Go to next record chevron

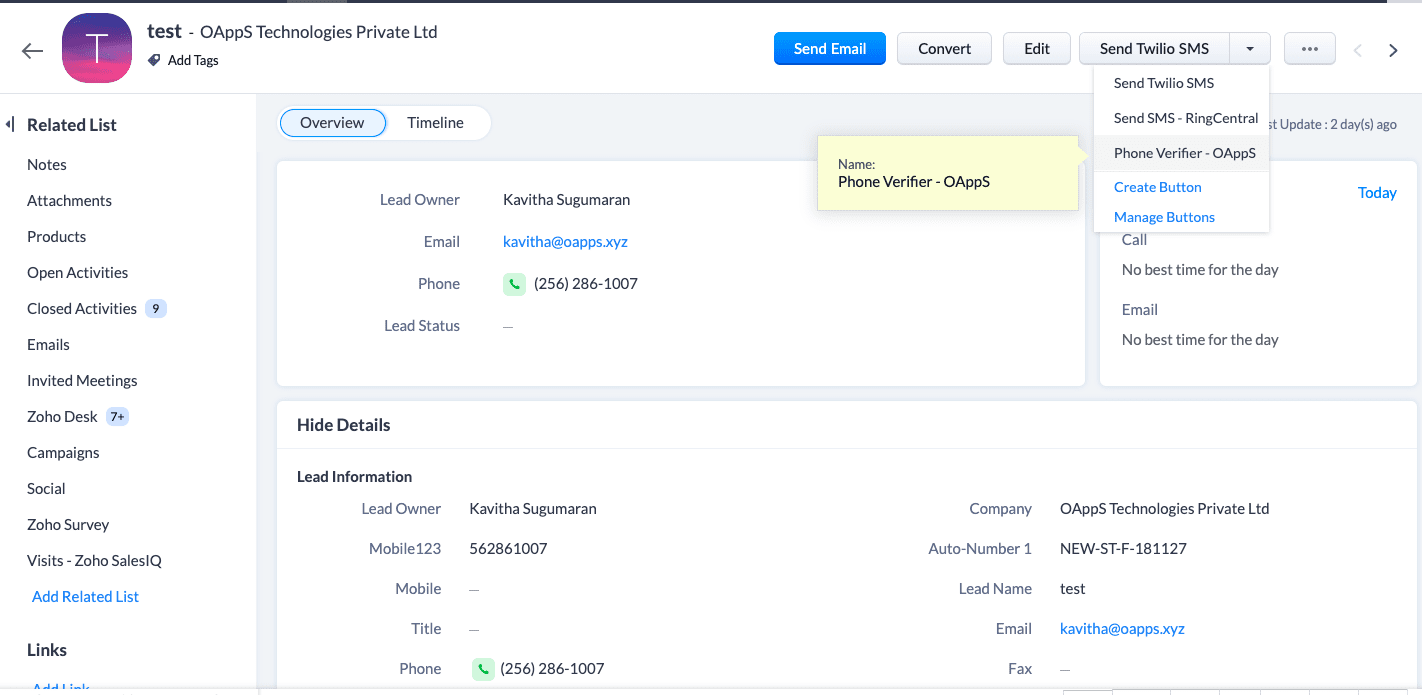1393,50
